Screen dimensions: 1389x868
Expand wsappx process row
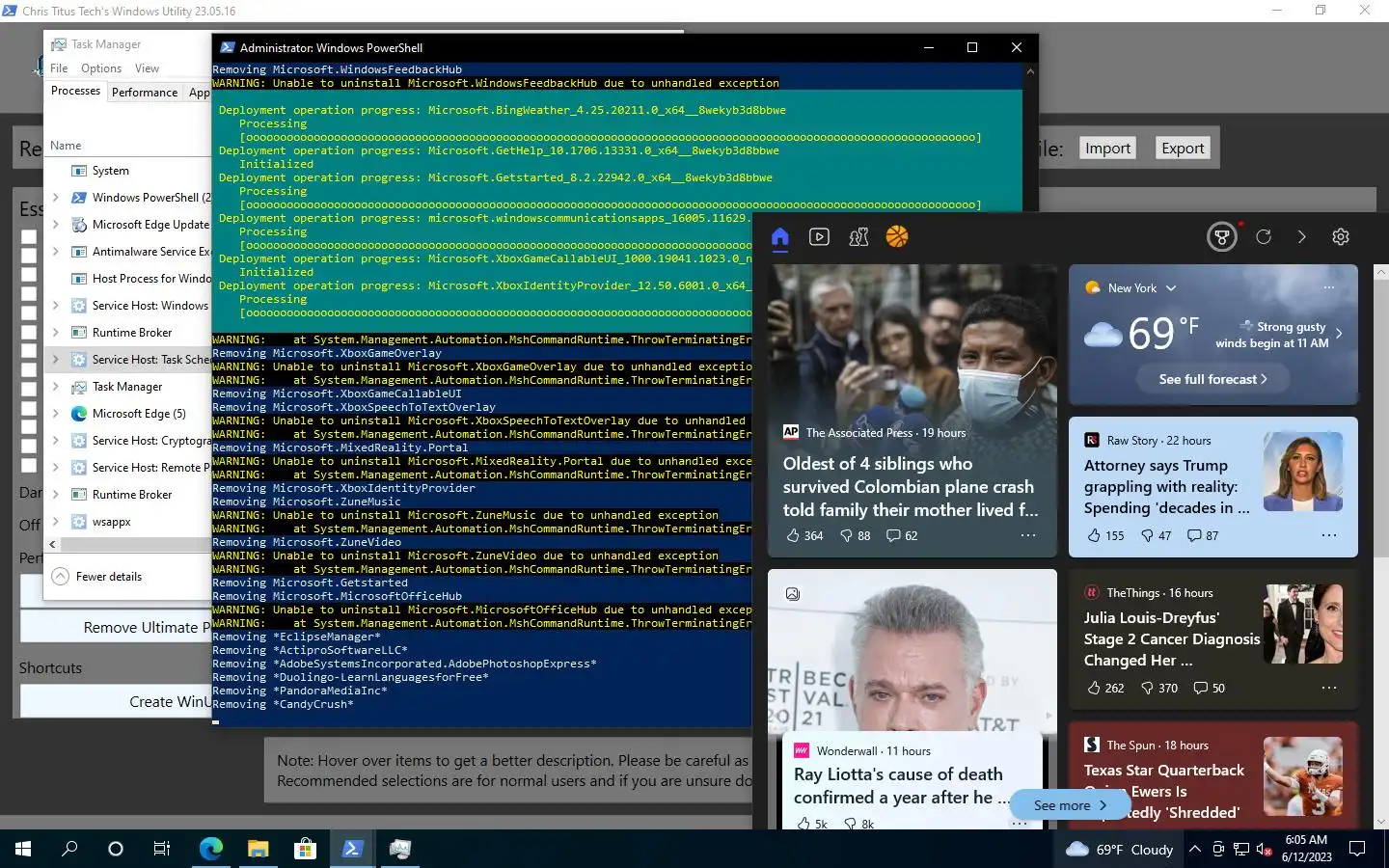coord(55,522)
